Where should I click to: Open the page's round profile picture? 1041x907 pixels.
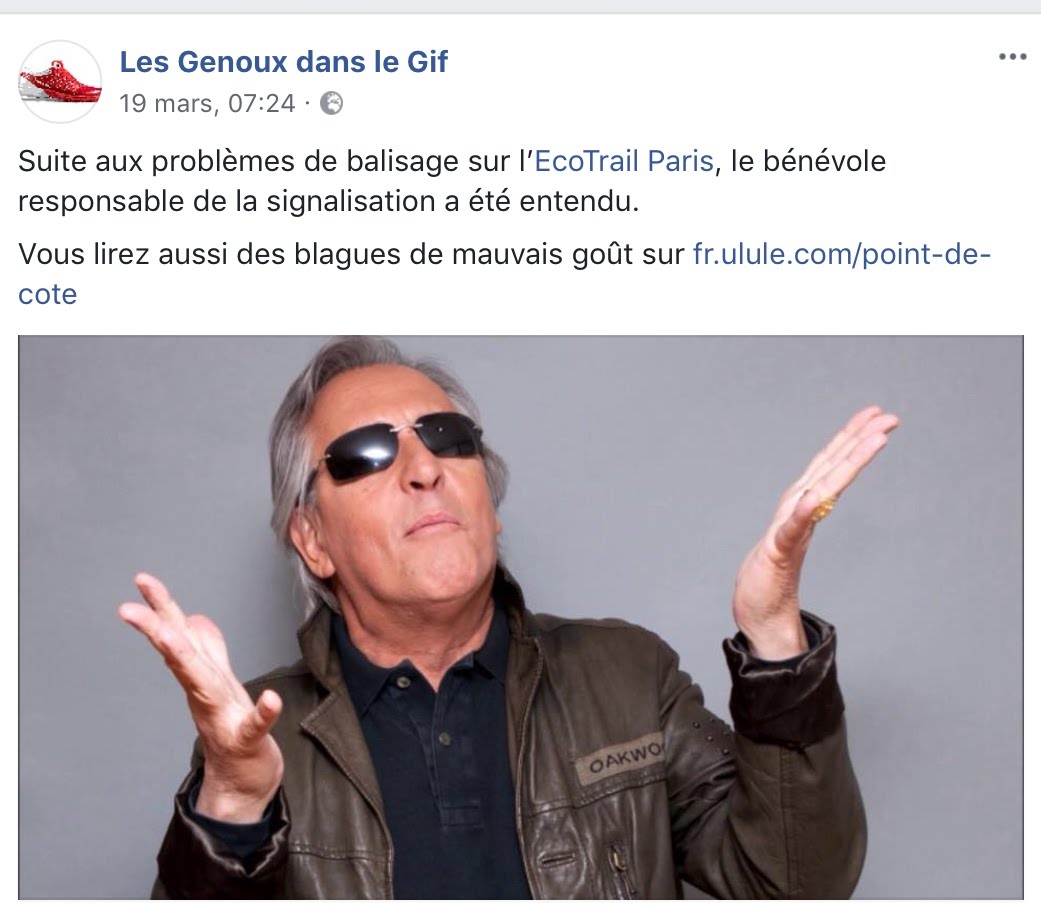coord(60,82)
